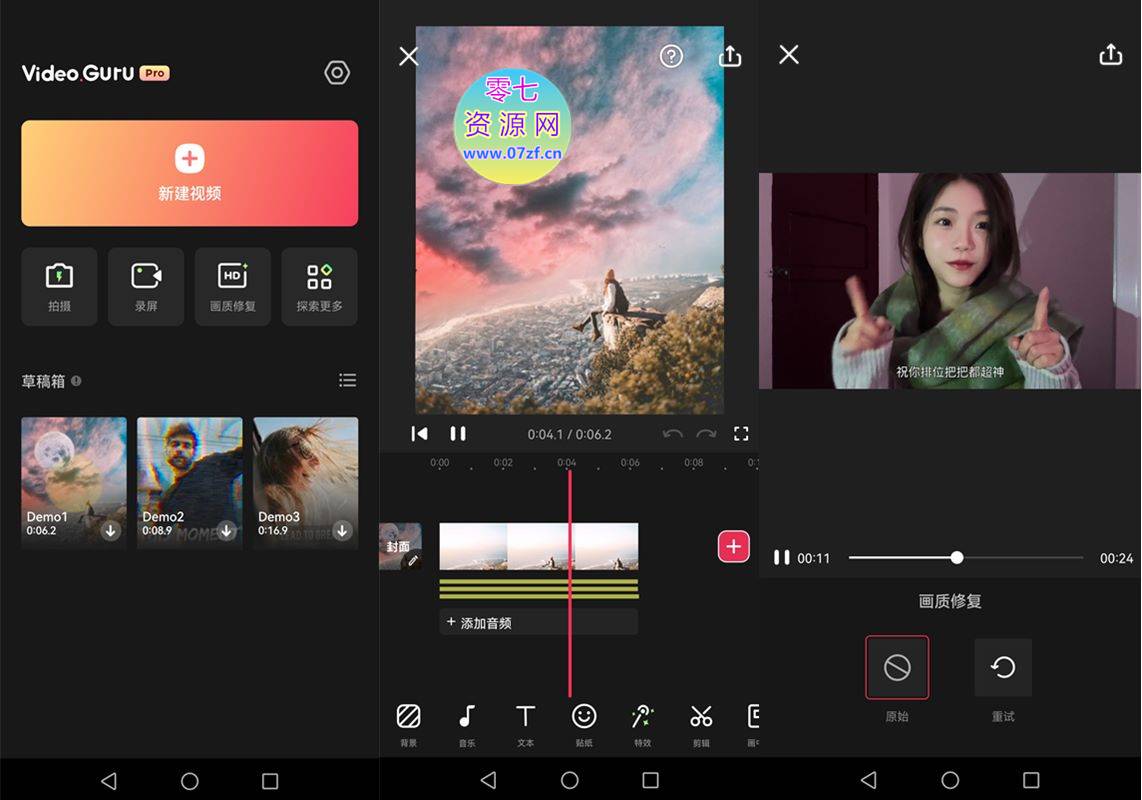The width and height of the screenshot is (1142, 800).
Task: Toggle the drafts list view icon
Action: [x=347, y=380]
